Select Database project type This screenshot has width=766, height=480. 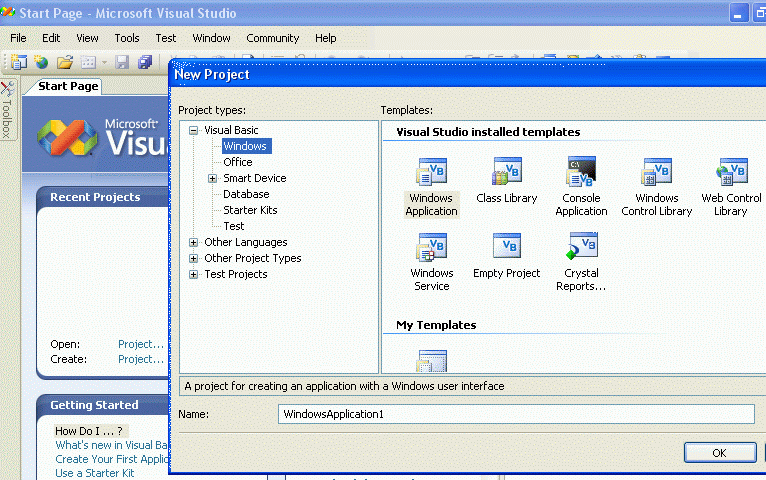246,194
